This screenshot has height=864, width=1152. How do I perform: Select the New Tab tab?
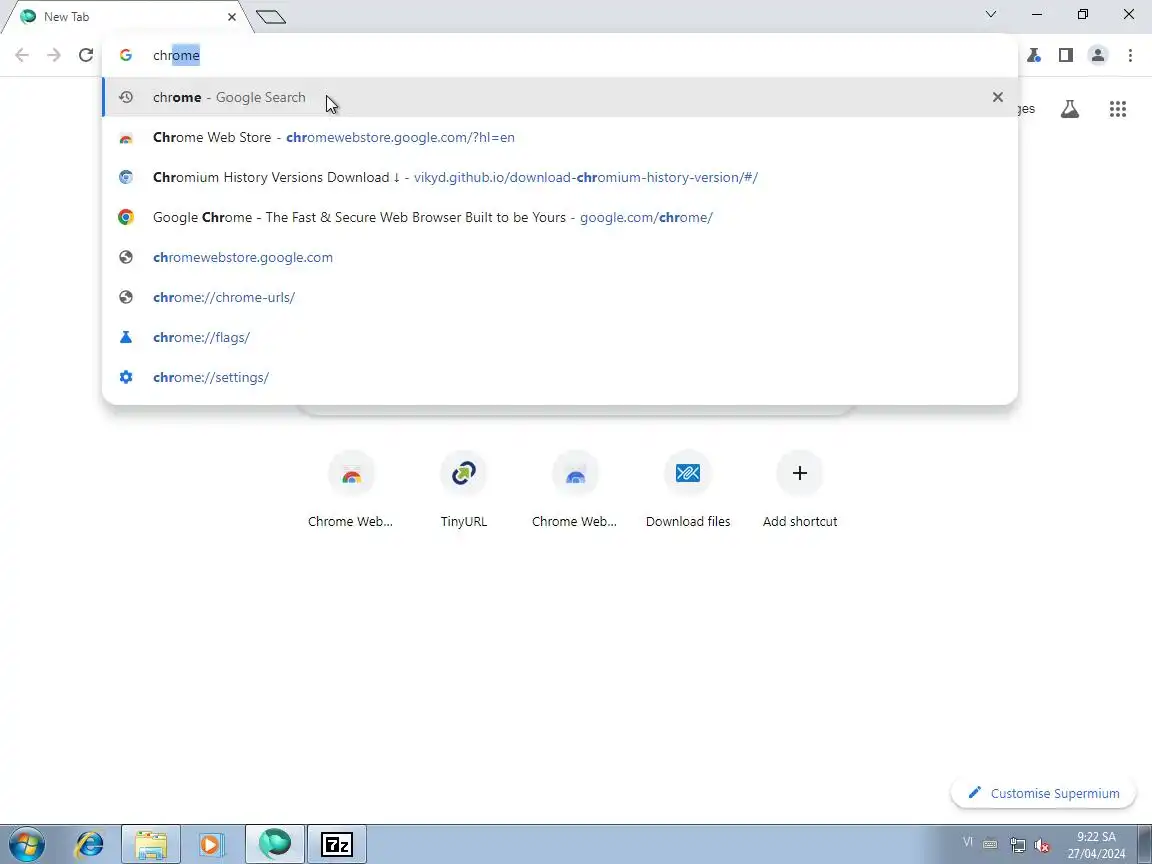pyautogui.click(x=126, y=16)
